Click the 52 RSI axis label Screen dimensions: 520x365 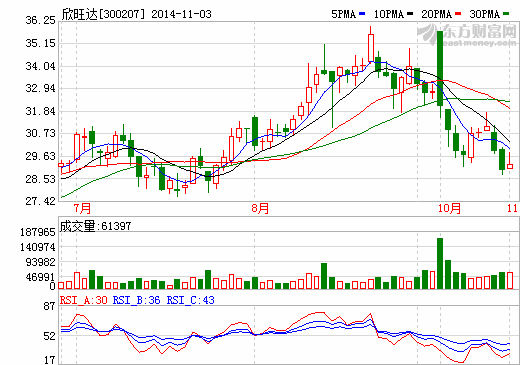click(x=50, y=336)
